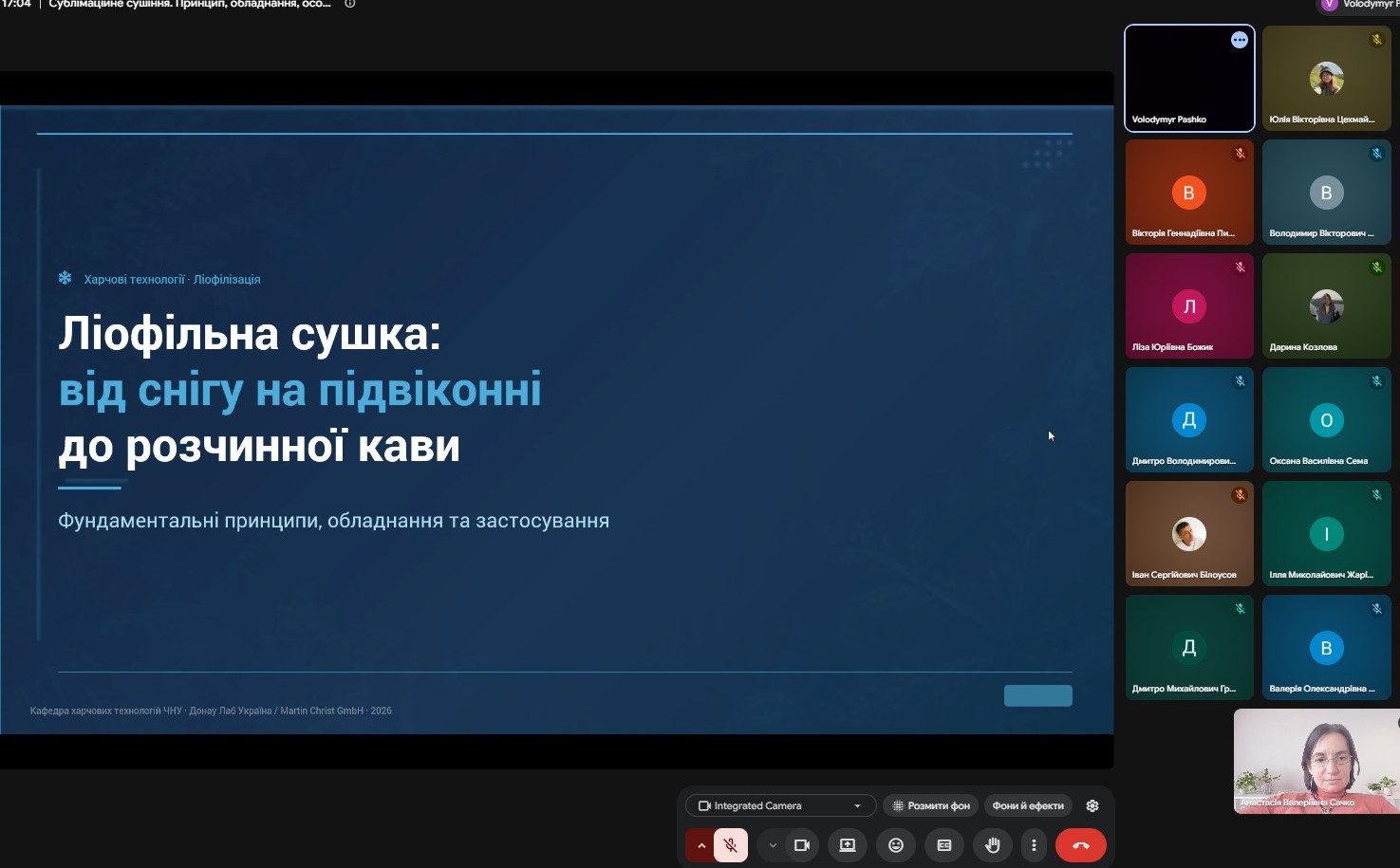
Task: Open tile options on Volodymyr Pashko's tile
Action: [1240, 40]
